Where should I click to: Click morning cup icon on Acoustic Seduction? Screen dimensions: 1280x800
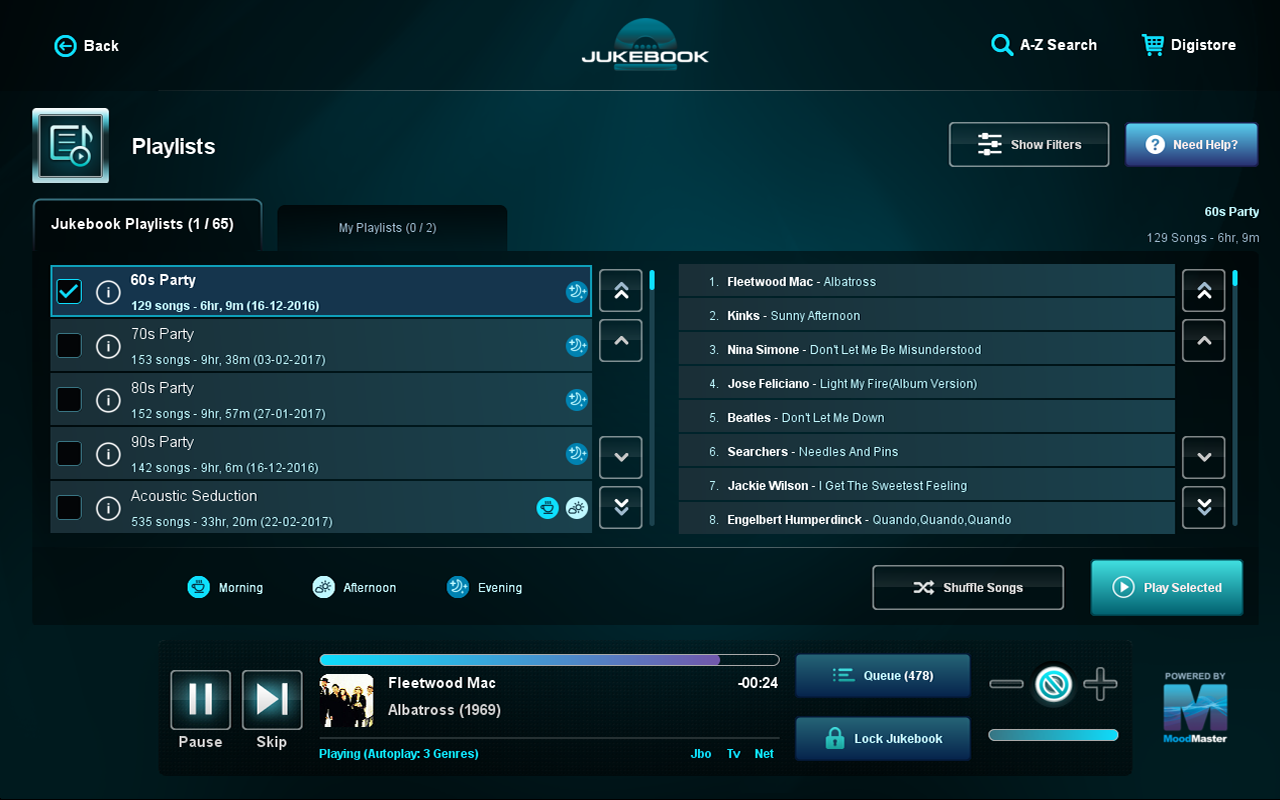[547, 508]
